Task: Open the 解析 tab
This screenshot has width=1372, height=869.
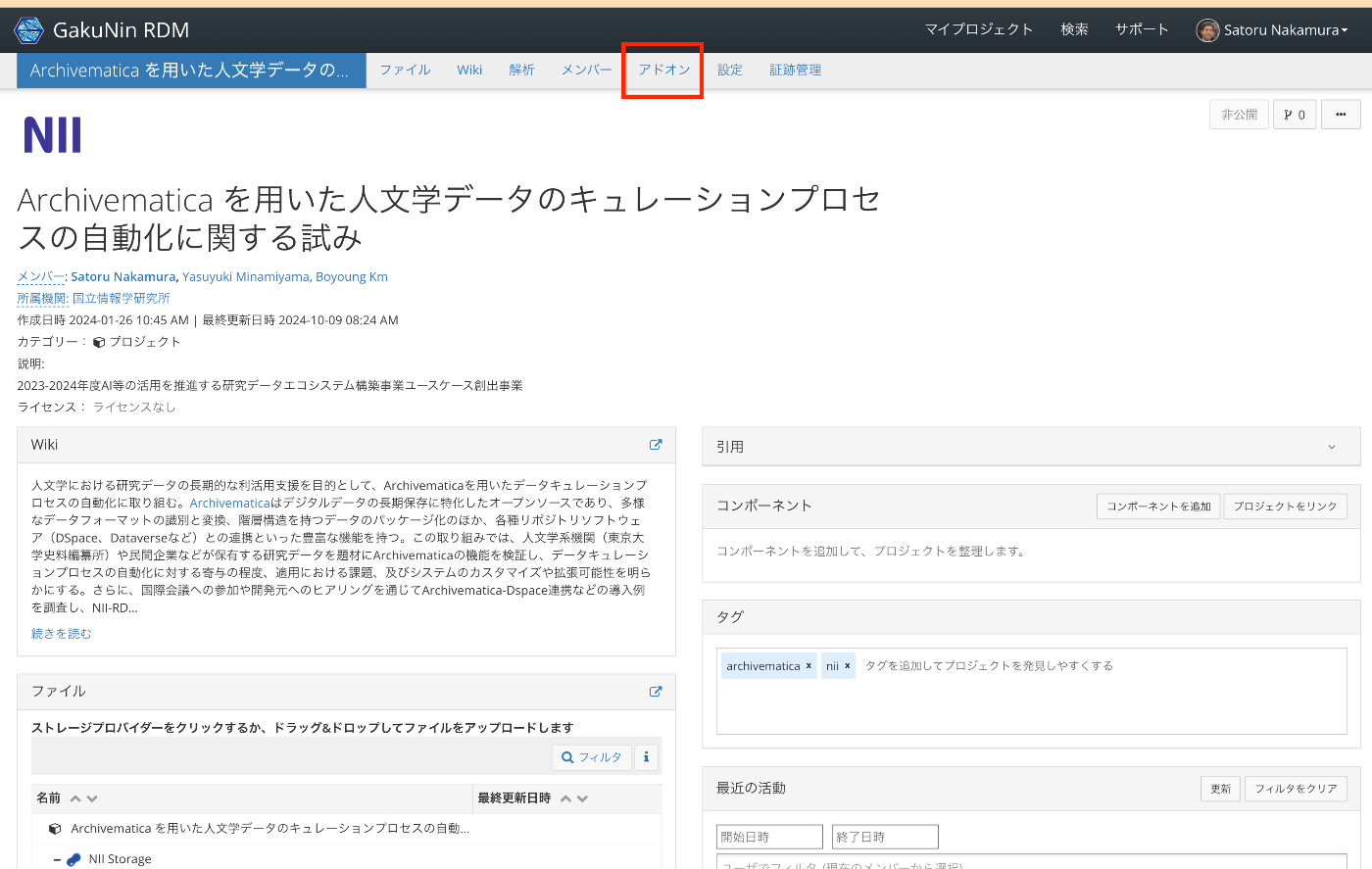Action: (521, 71)
